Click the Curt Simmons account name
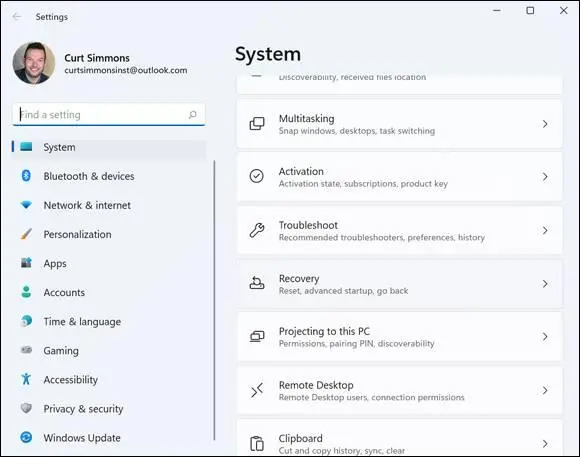Screen dimensions: 580x457 pos(97,58)
